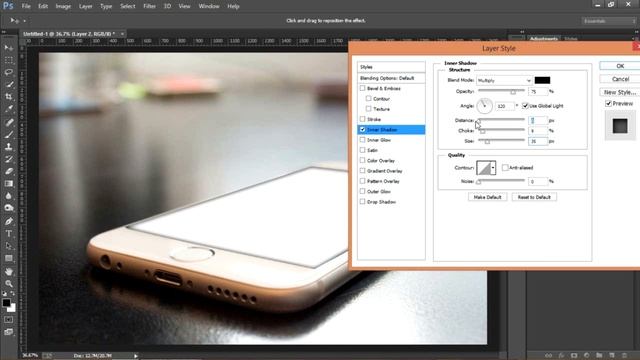Select the Dodge tool
This screenshot has height=360, width=640.
(9, 208)
